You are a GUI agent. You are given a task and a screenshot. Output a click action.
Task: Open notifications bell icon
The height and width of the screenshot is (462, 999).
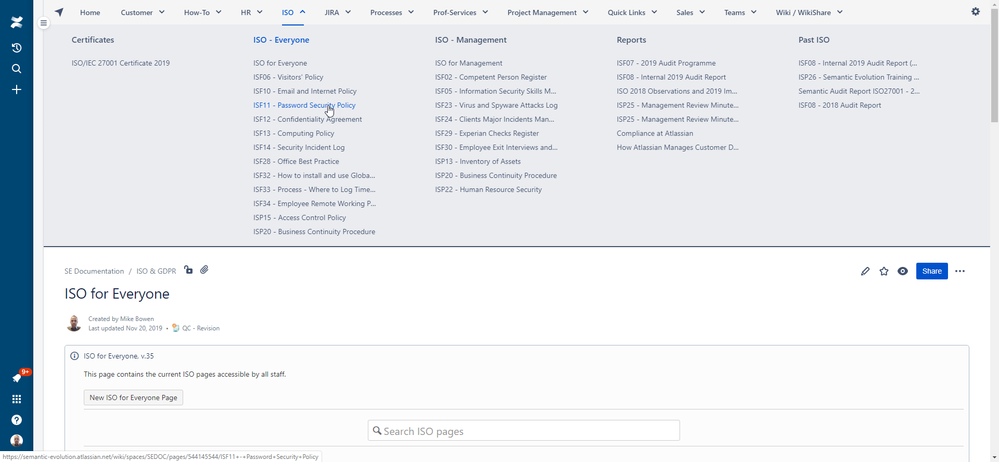point(17,378)
